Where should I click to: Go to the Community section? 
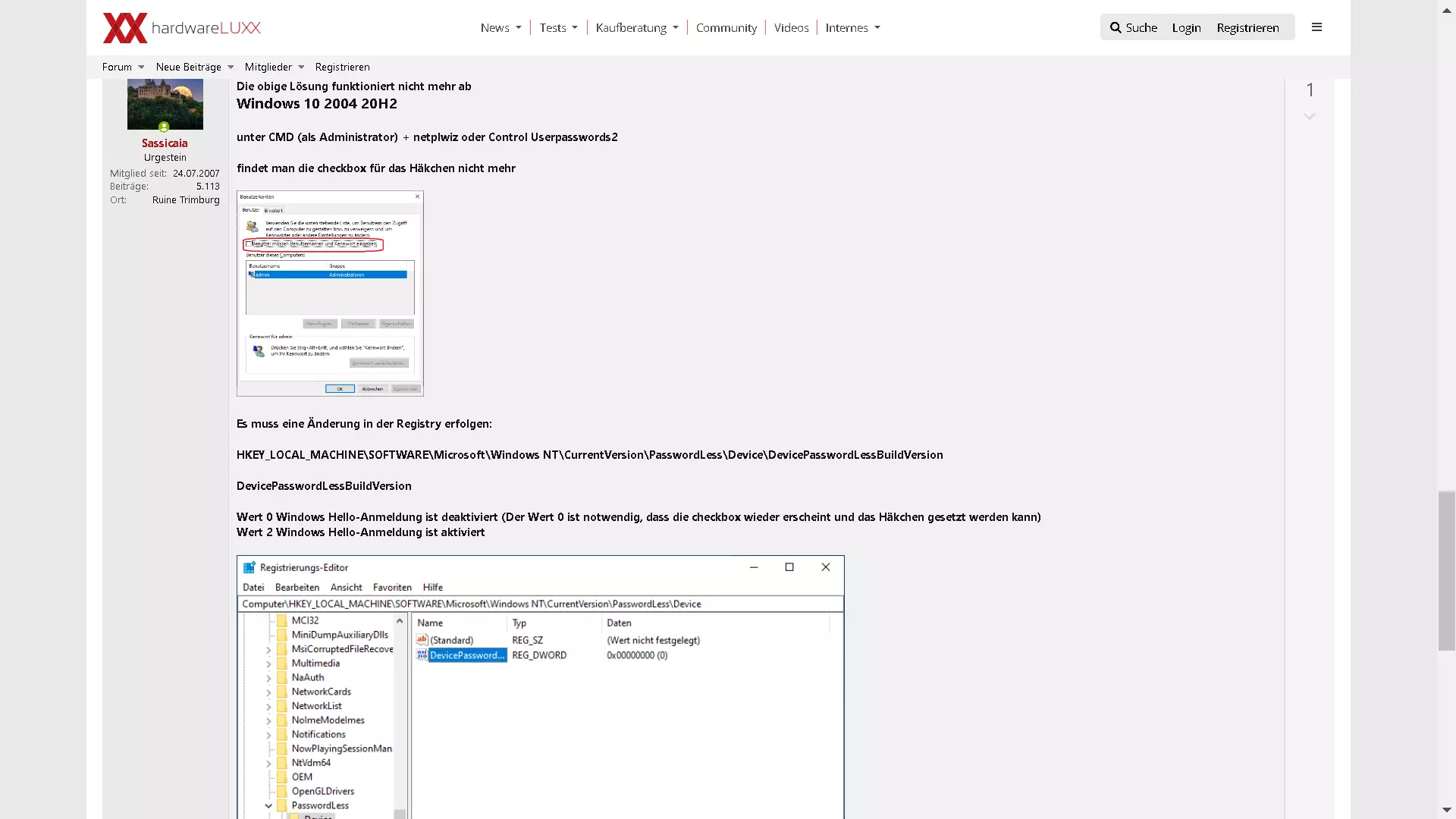pyautogui.click(x=726, y=28)
